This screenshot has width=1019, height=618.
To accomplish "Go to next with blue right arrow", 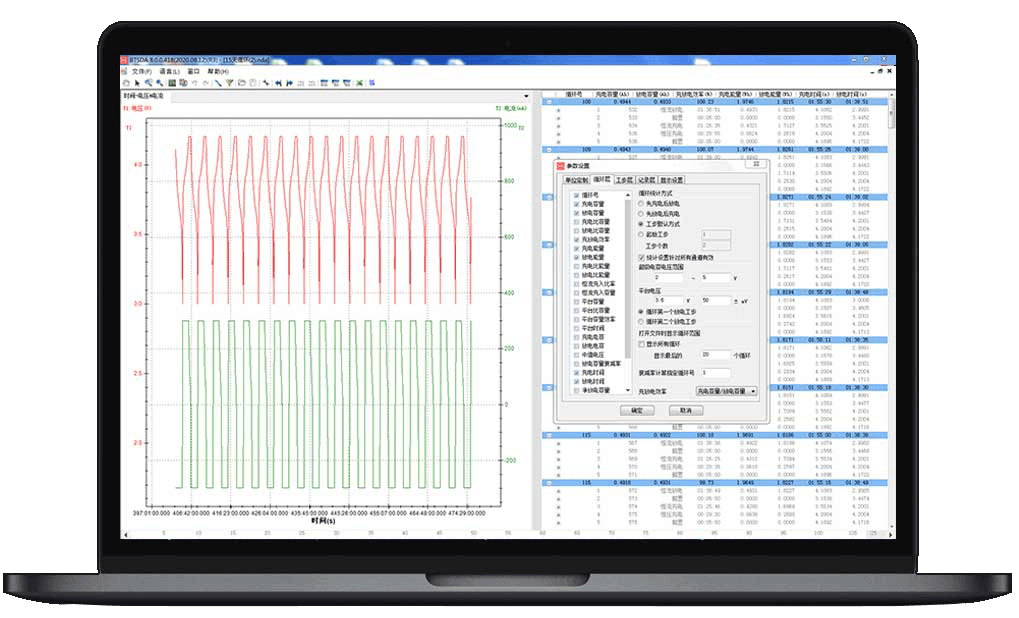I will tap(289, 83).
